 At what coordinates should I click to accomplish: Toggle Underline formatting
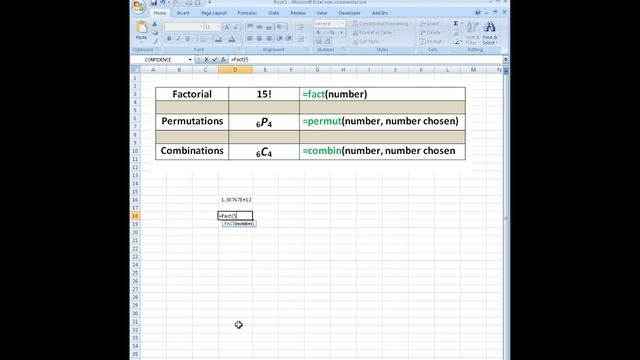tap(188, 39)
